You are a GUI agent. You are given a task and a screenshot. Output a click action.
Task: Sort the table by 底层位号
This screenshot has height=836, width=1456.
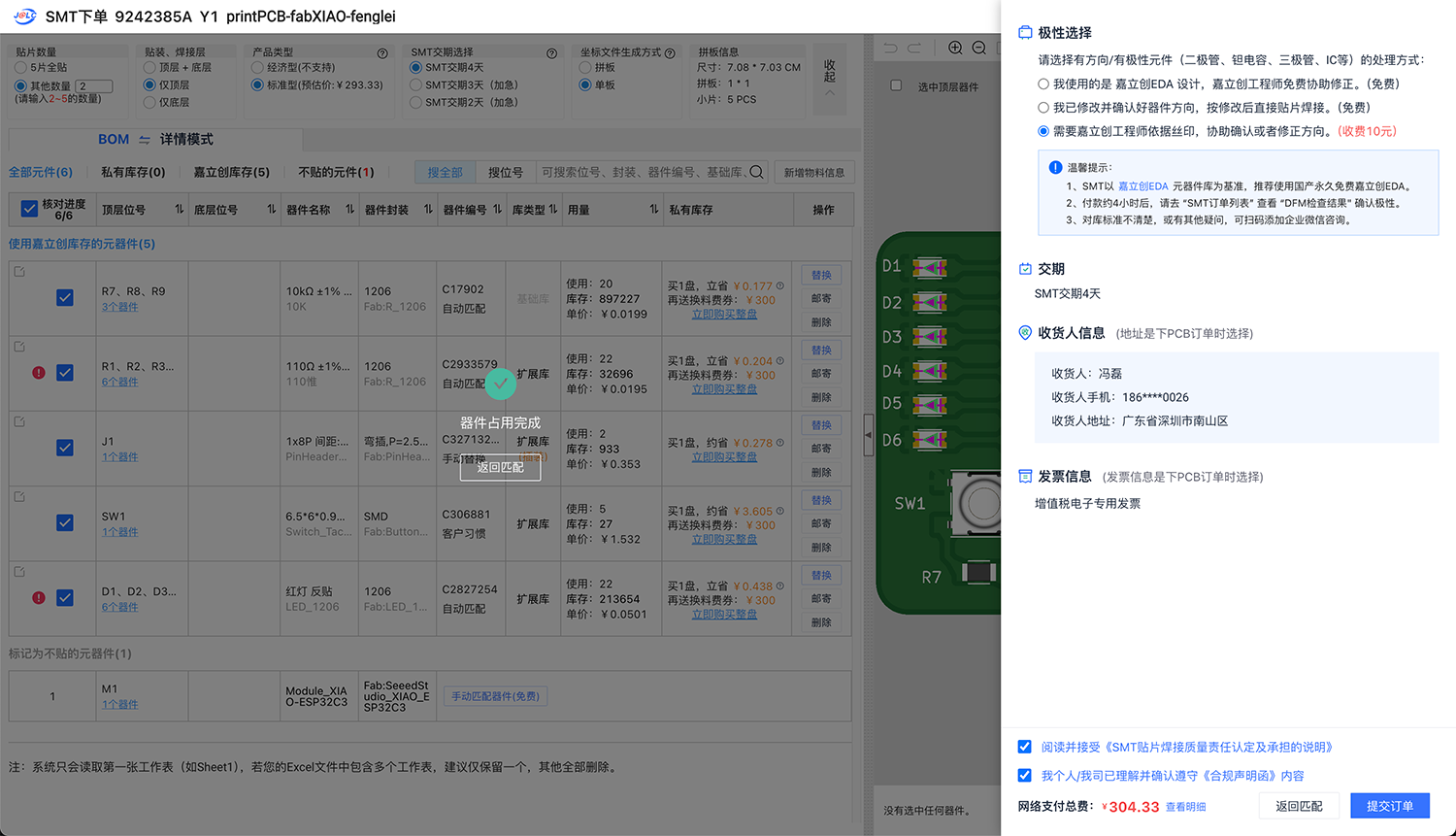point(271,210)
